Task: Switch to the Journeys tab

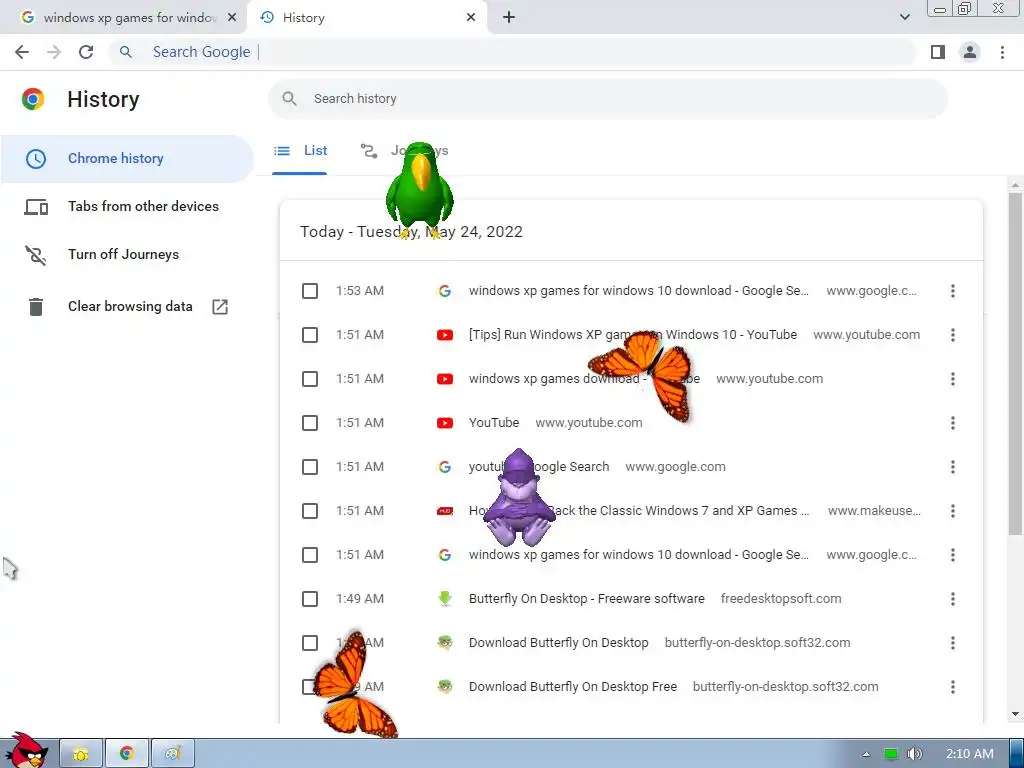Action: coord(404,151)
